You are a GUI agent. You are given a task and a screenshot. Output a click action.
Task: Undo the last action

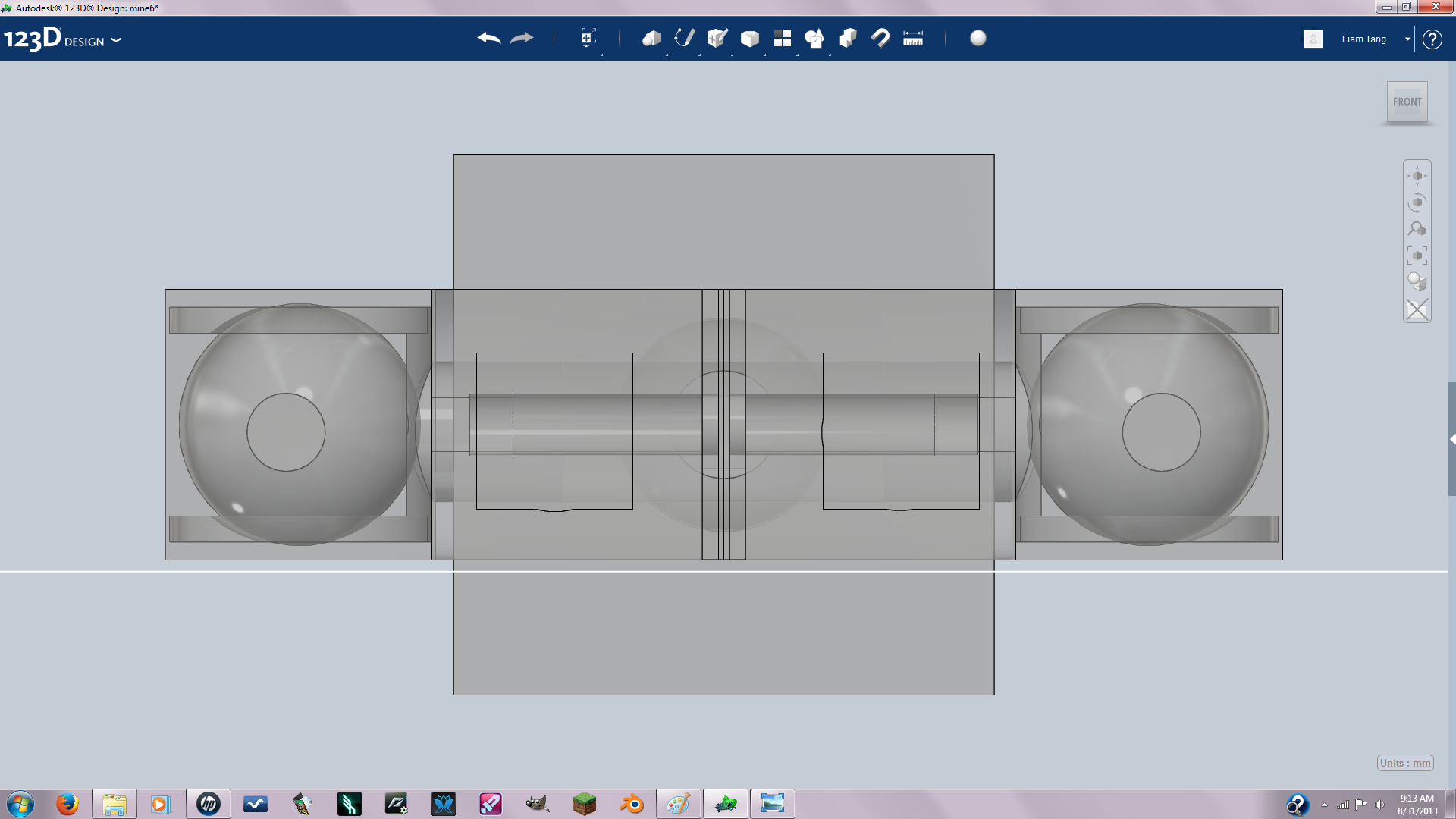[489, 38]
